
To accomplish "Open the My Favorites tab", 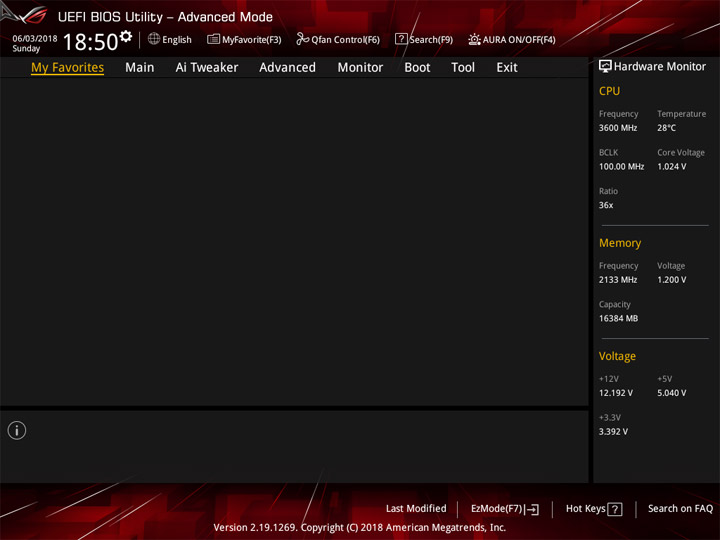I will tap(68, 68).
